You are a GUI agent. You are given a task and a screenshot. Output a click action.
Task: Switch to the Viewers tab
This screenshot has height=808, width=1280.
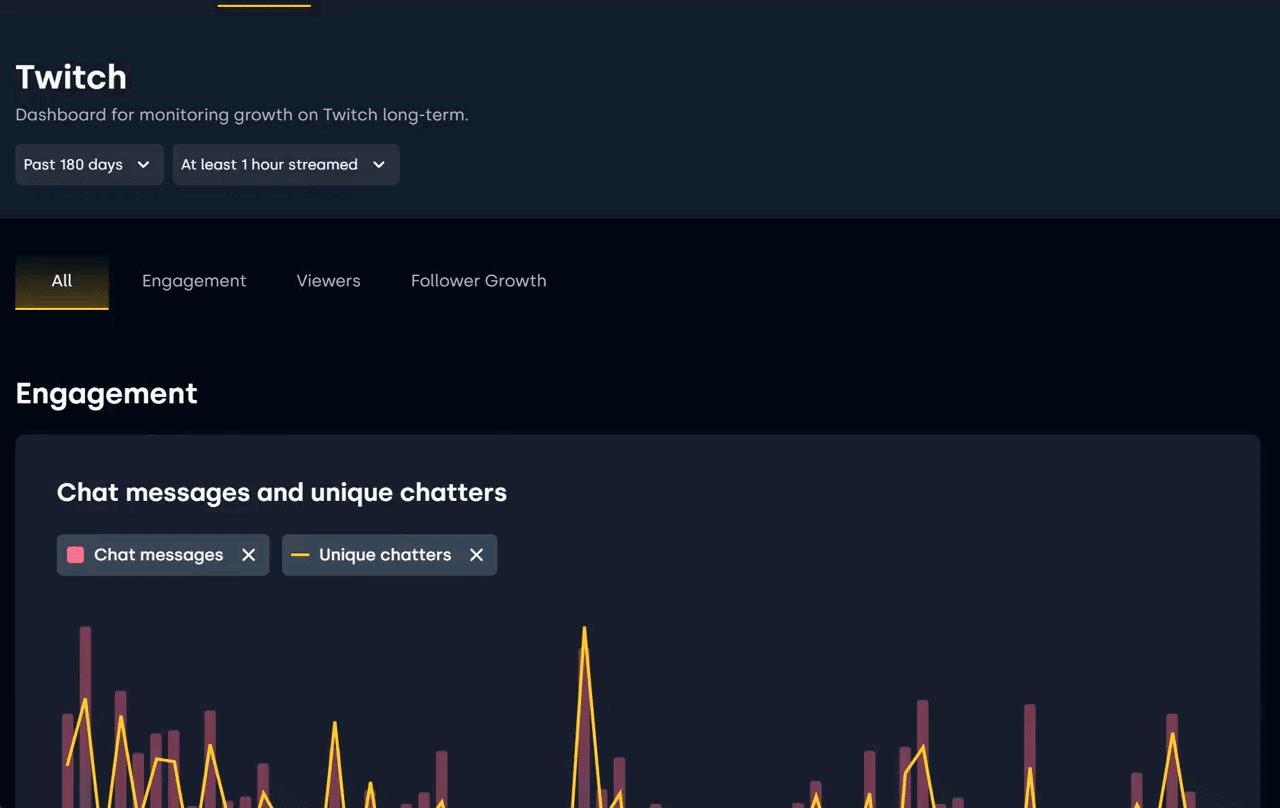[328, 281]
